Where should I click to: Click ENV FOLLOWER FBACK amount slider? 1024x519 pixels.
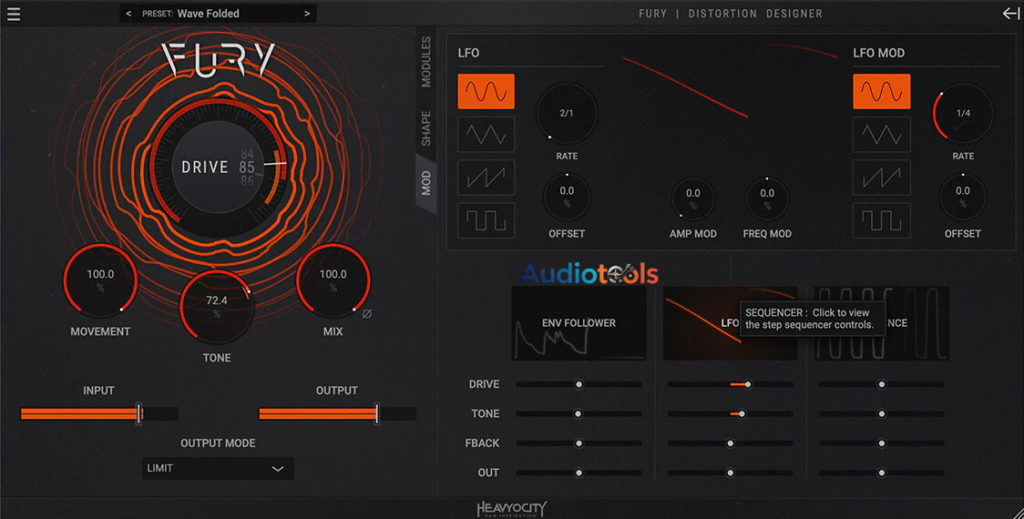click(x=579, y=443)
